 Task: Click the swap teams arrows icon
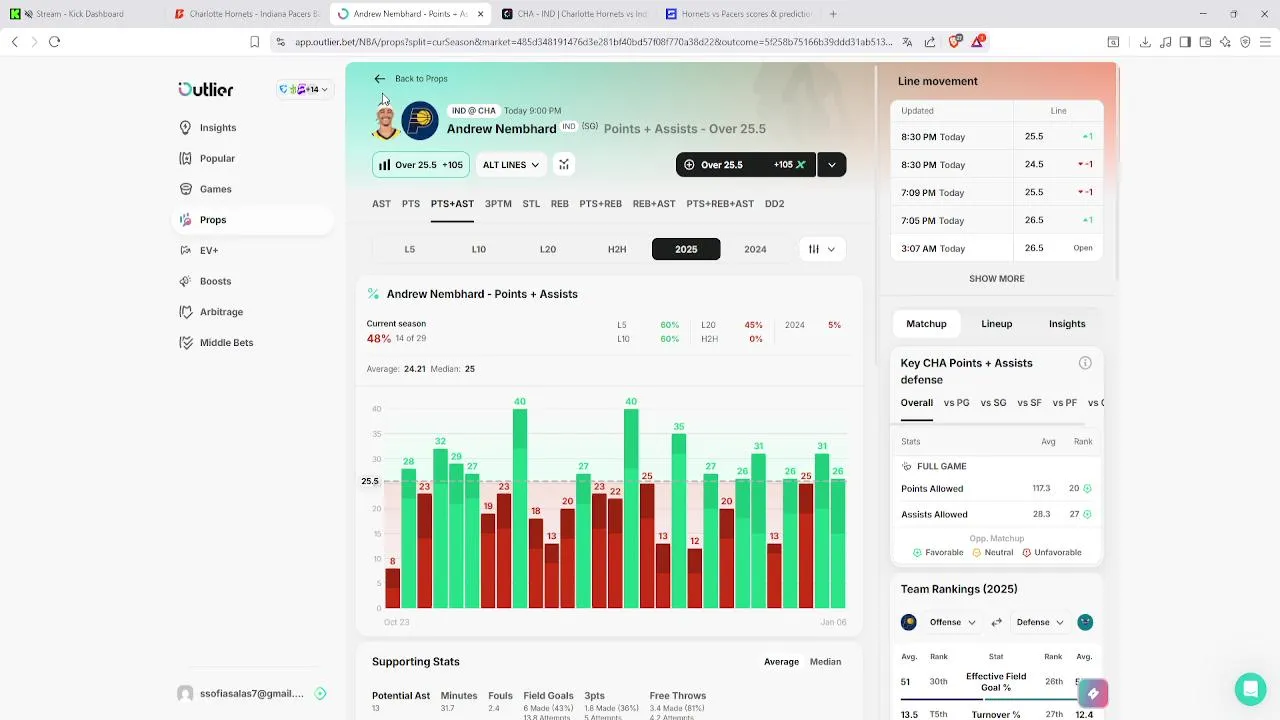tap(996, 622)
